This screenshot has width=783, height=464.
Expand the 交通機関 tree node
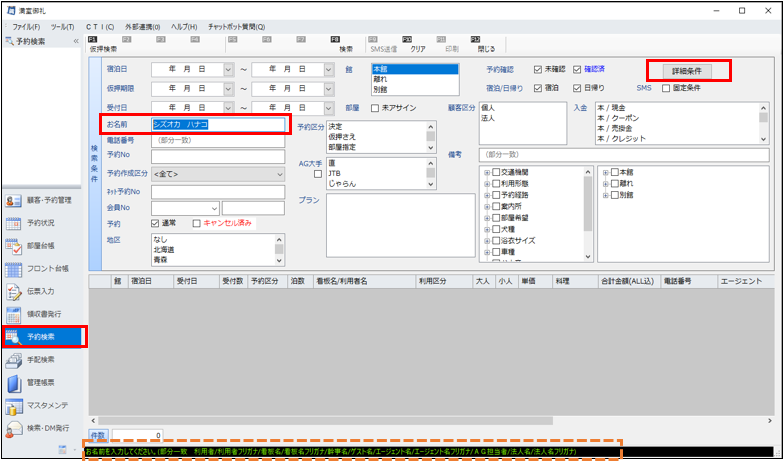tap(486, 172)
